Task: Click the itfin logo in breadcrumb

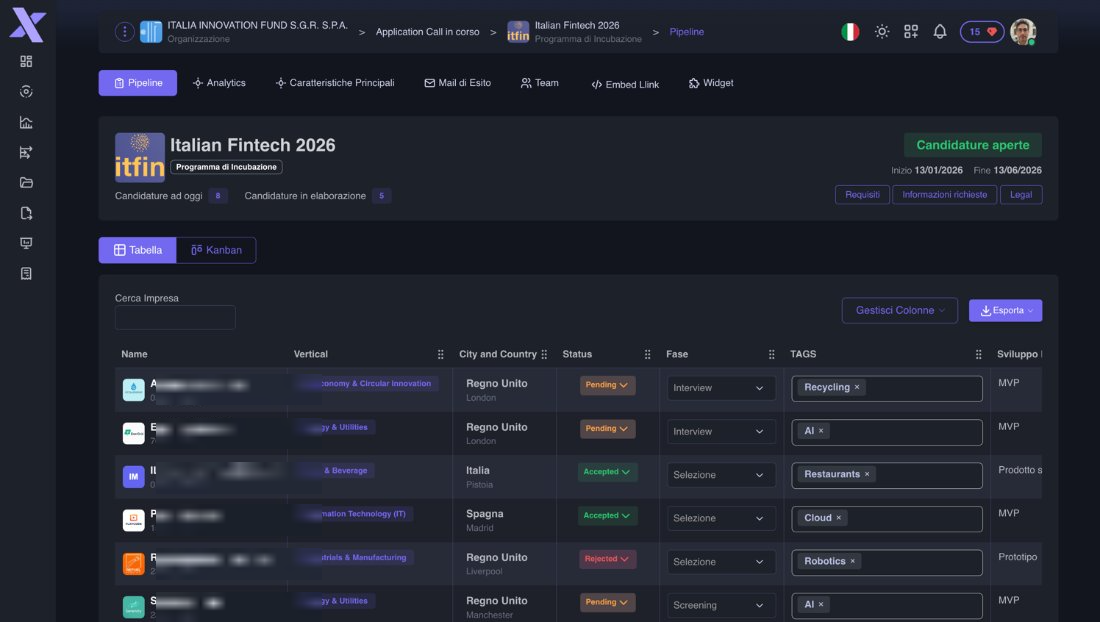Action: click(x=518, y=32)
